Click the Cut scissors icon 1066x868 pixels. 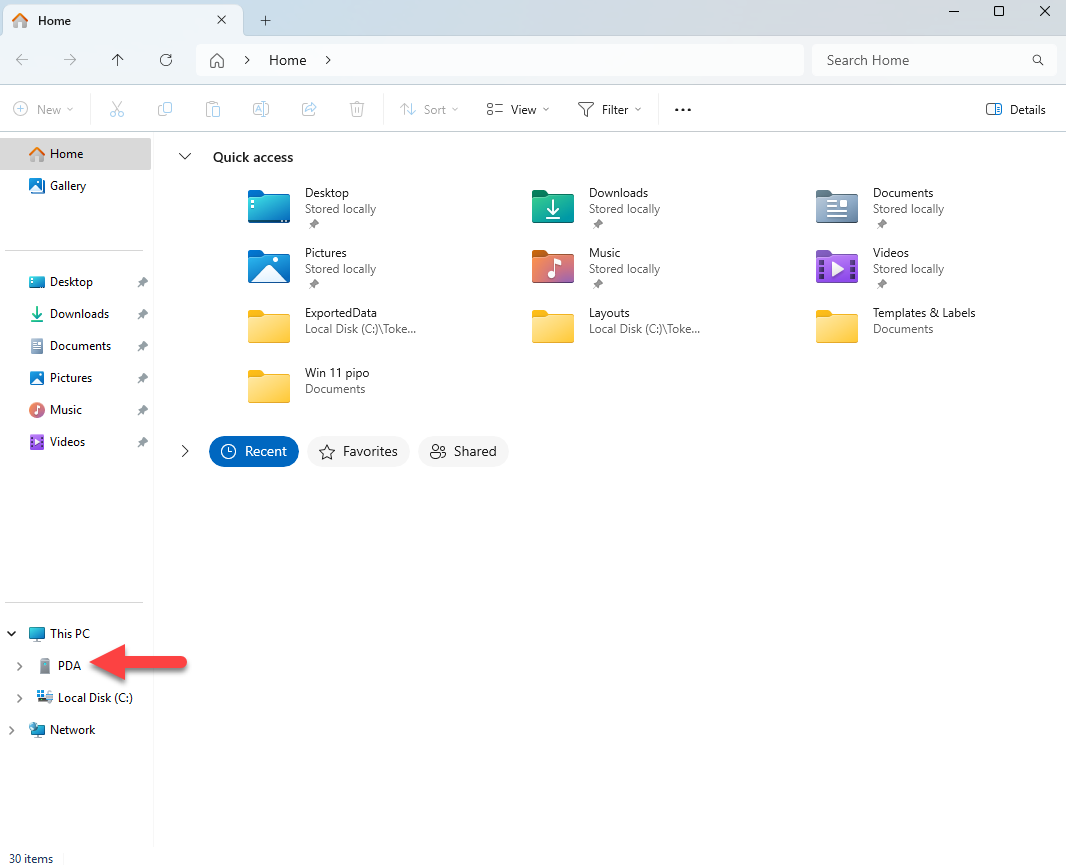(x=117, y=109)
